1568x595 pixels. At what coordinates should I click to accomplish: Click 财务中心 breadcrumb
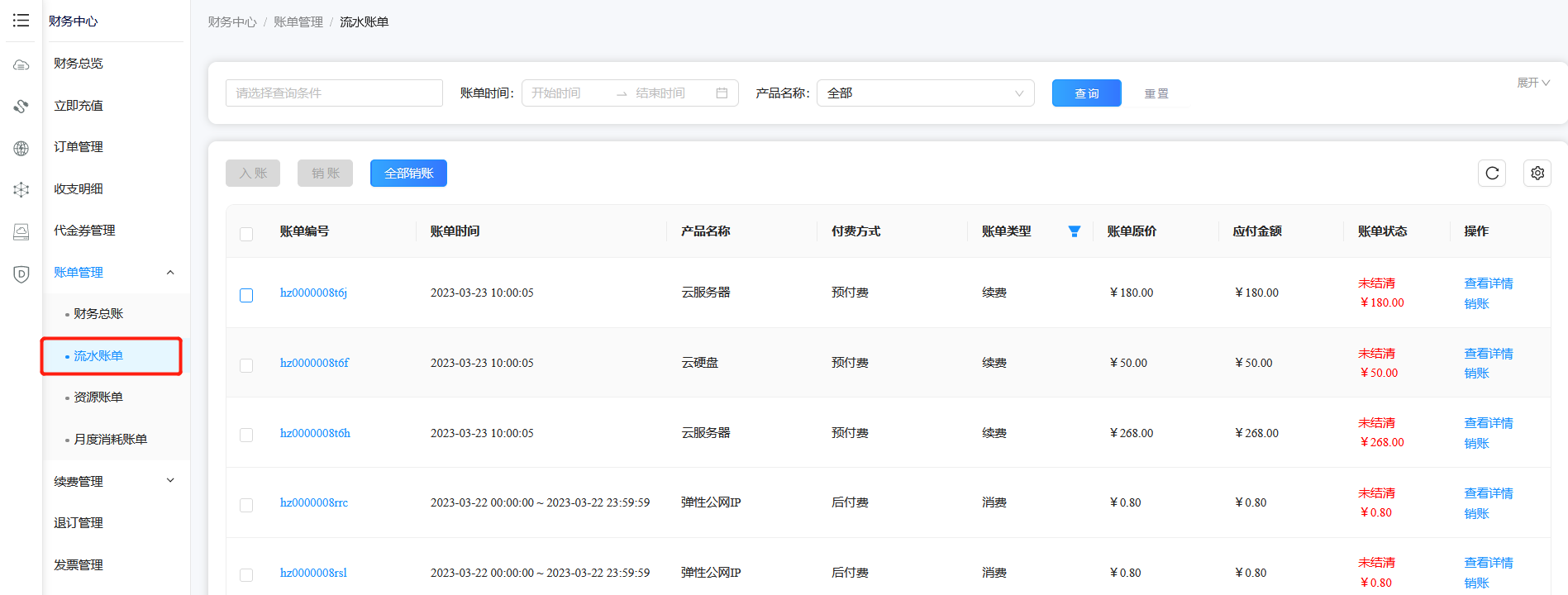point(232,22)
